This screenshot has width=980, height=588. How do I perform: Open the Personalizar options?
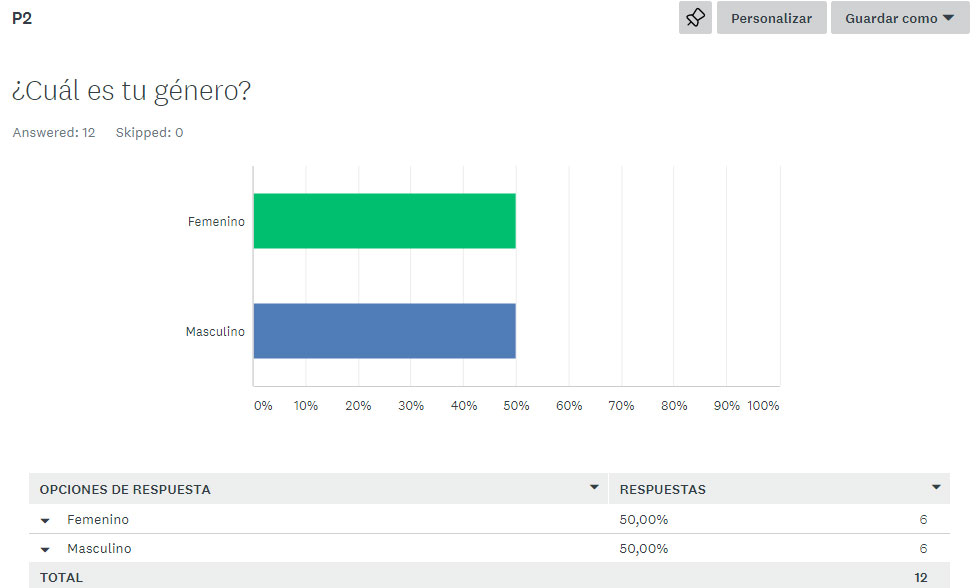pos(771,17)
